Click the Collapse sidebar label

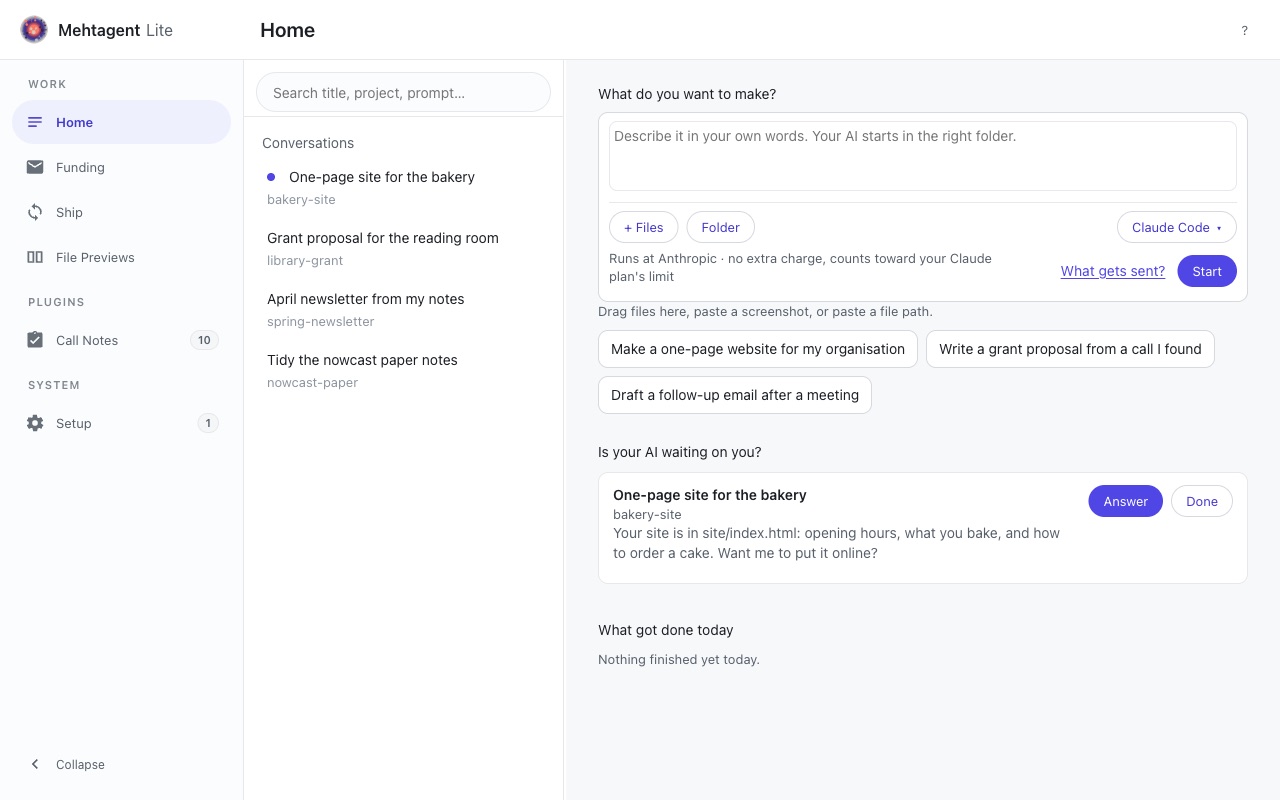[80, 764]
